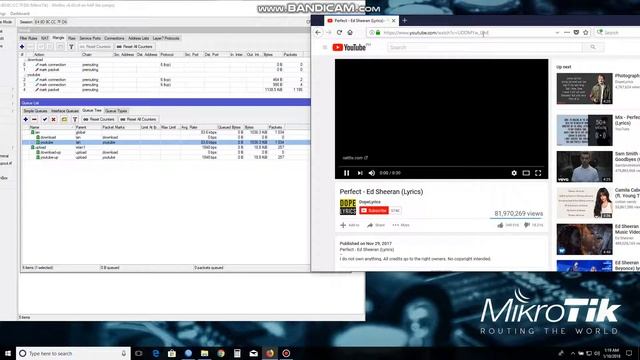Image resolution: width=640 pixels, height=360 pixels.
Task: Switch to Service Ports tab
Action: point(90,38)
